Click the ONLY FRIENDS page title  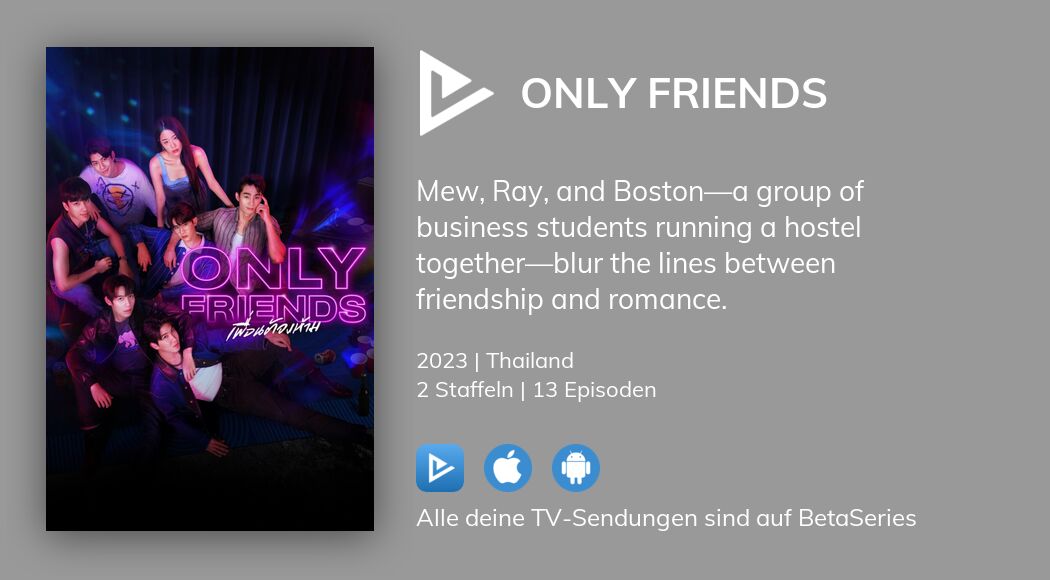click(673, 93)
